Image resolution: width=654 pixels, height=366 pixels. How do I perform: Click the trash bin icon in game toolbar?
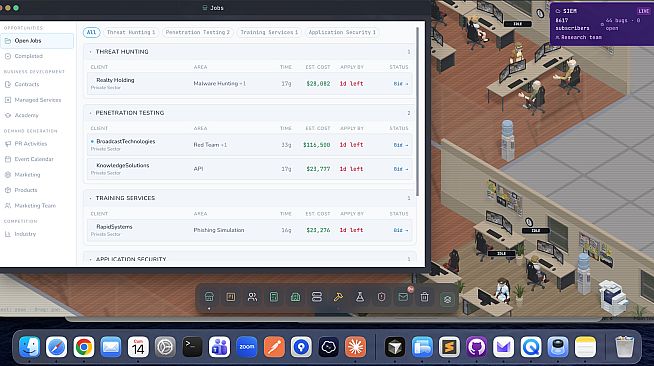(425, 297)
